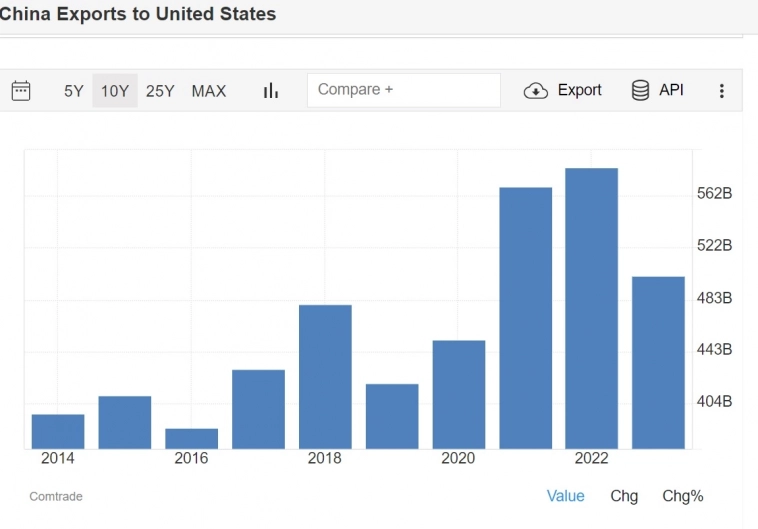Switch to the Chg view tab
The width and height of the screenshot is (758, 529).
pos(624,496)
